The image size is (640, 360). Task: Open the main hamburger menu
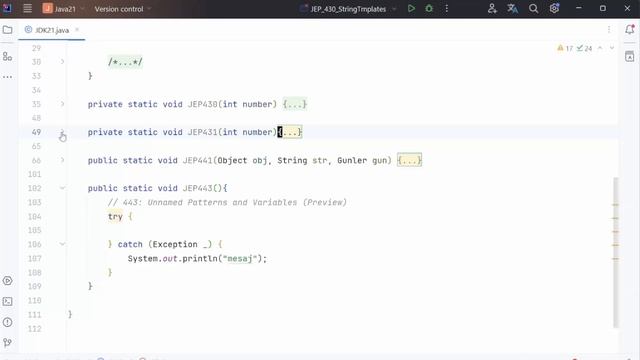click(27, 8)
